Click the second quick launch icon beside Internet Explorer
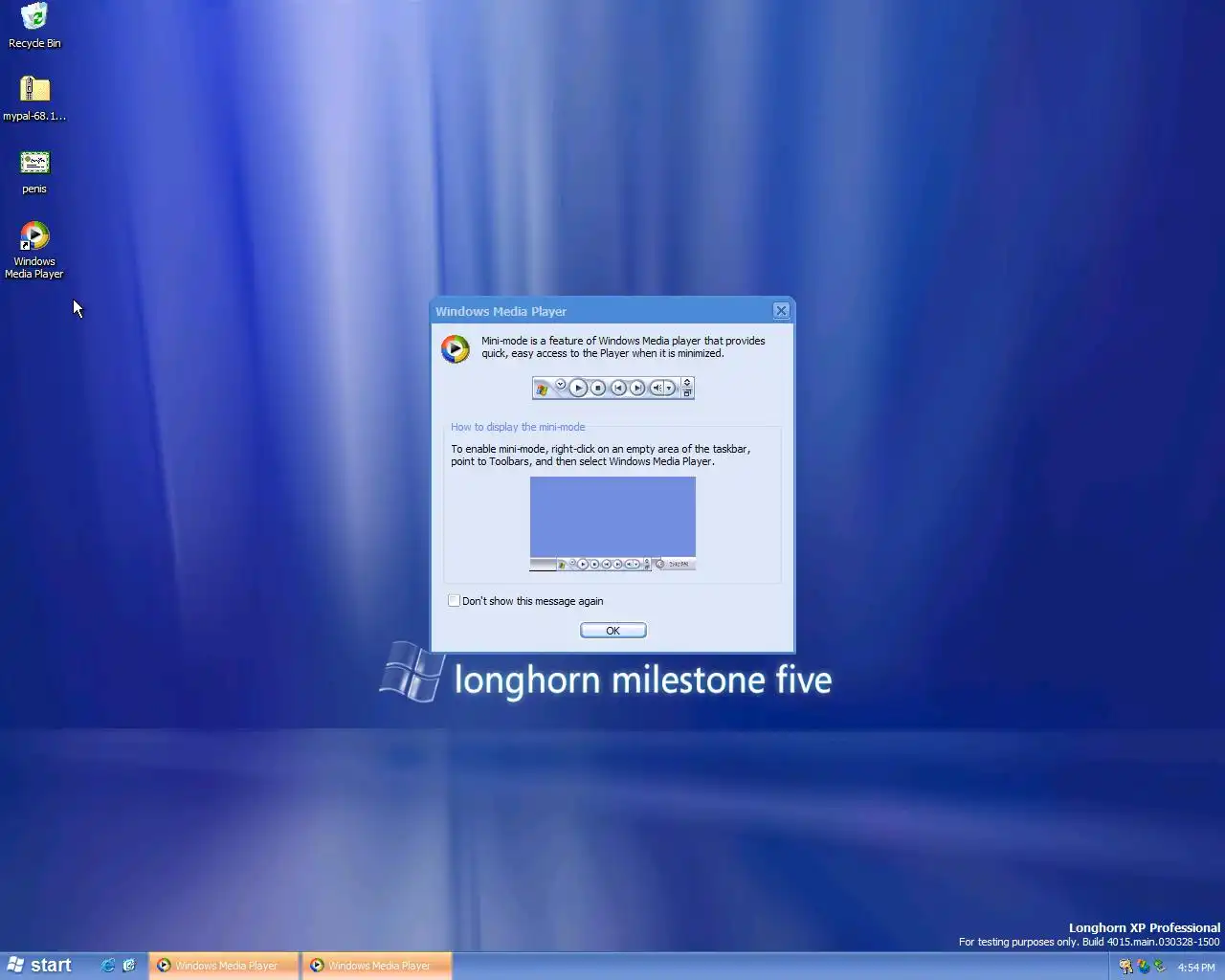 coord(129,966)
